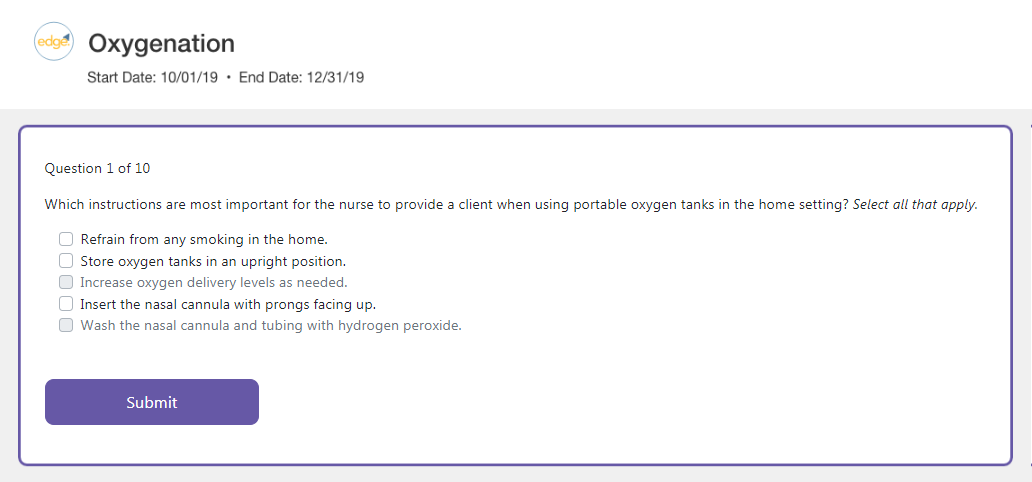Click the 'Refrain from any smoking in the home' label

[204, 239]
